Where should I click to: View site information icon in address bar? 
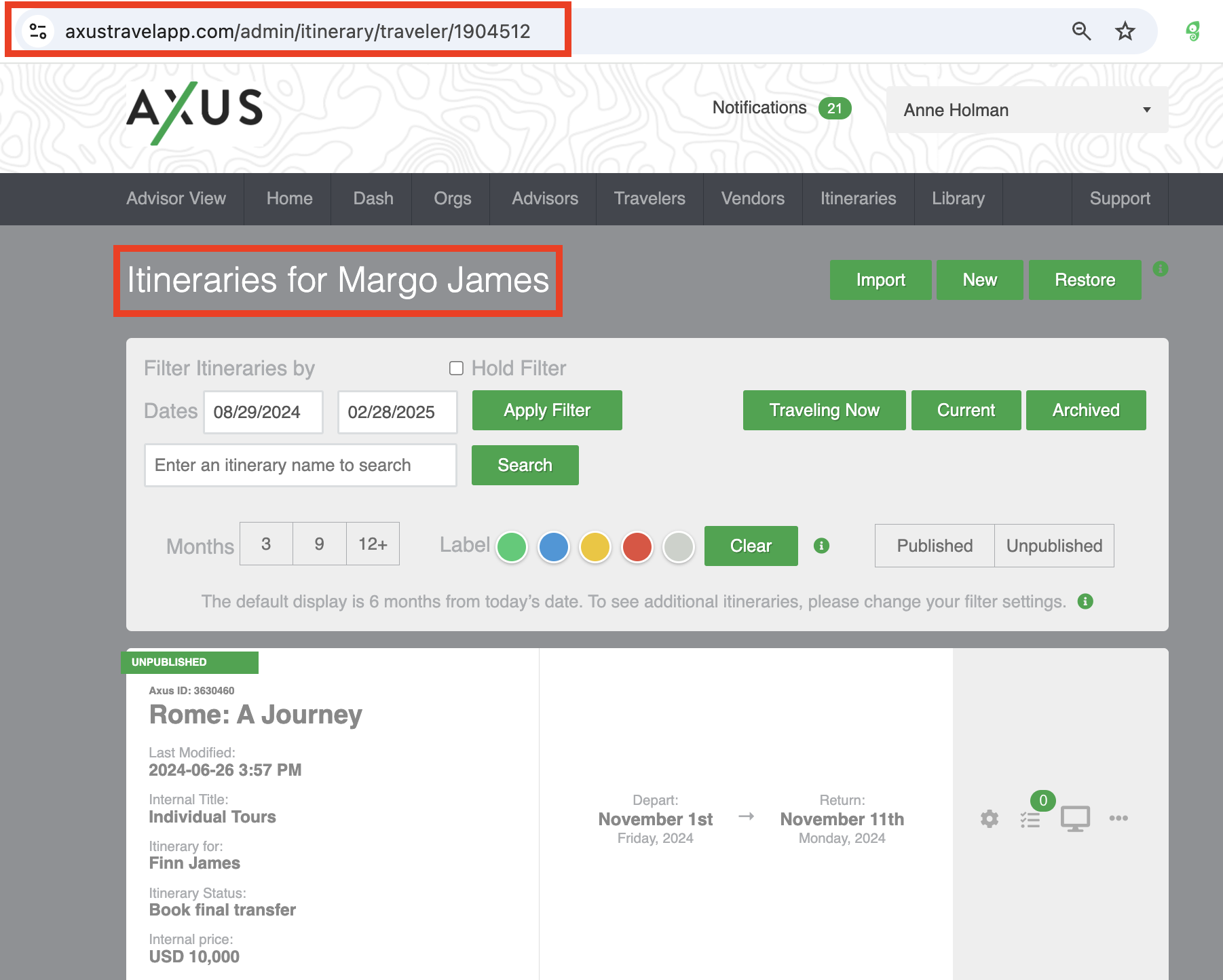click(38, 31)
